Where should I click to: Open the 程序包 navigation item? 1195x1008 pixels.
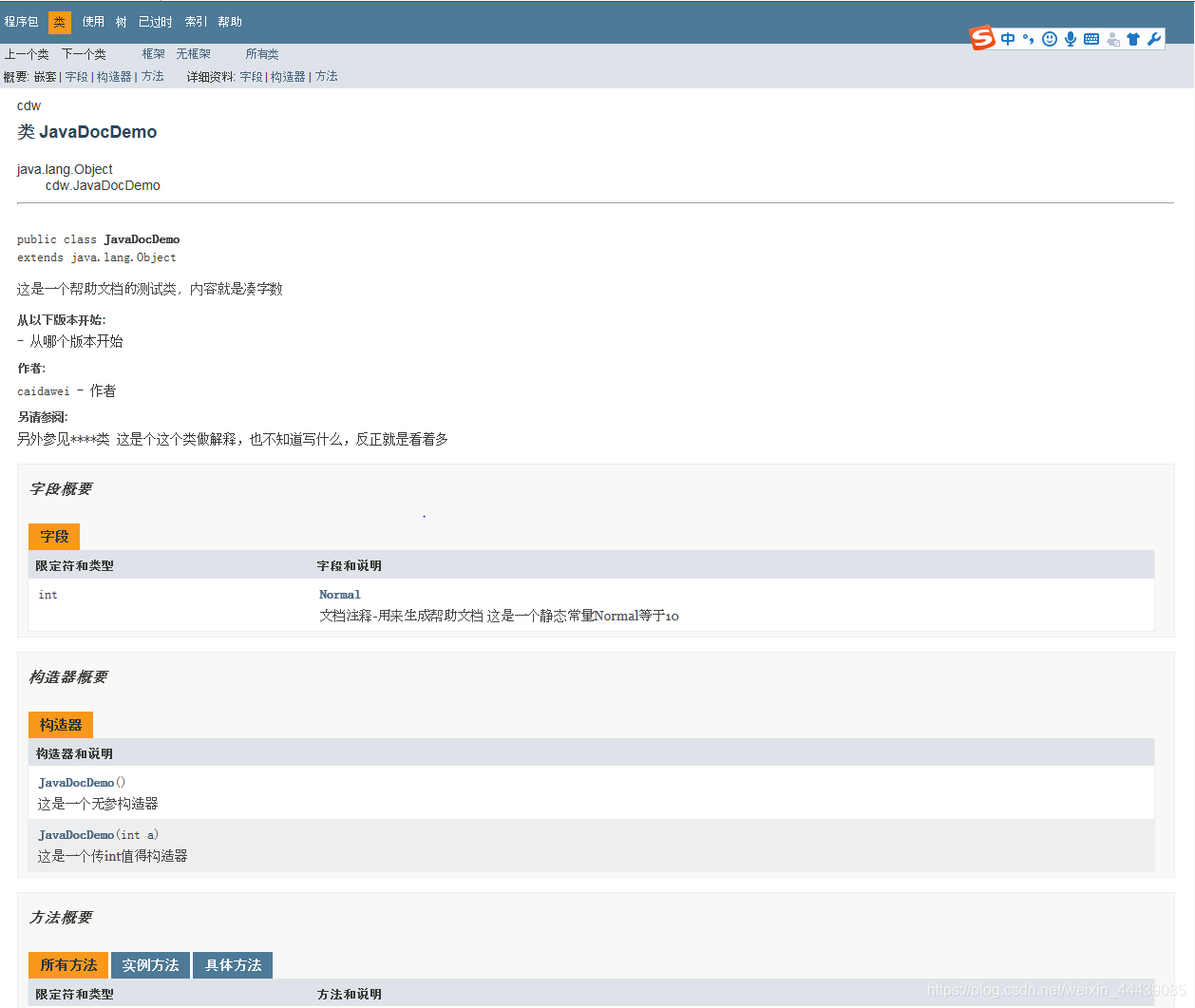tap(21, 22)
